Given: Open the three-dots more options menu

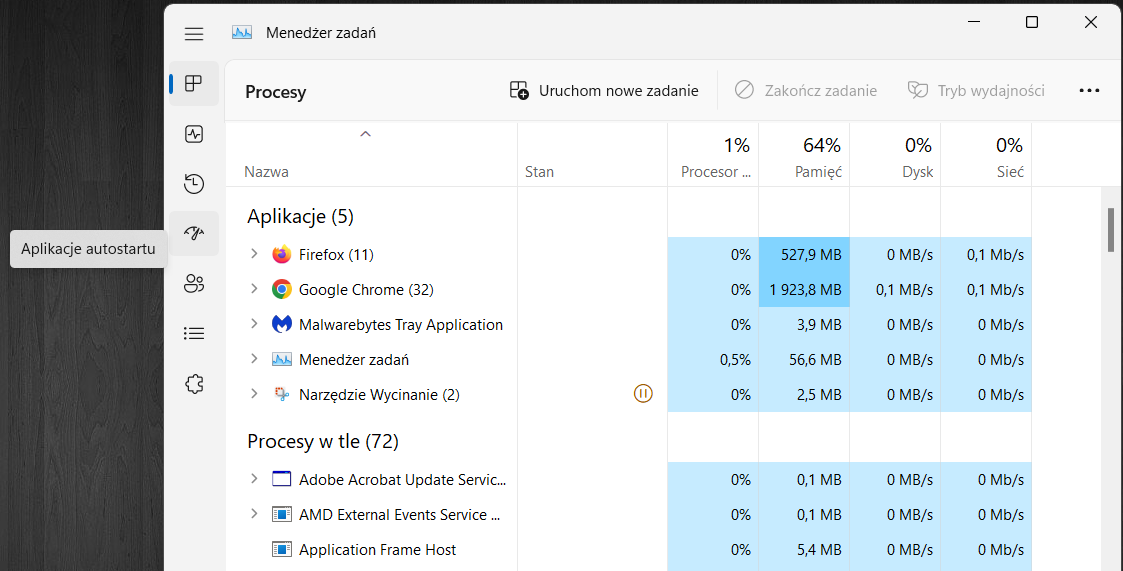Looking at the screenshot, I should coord(1089,91).
